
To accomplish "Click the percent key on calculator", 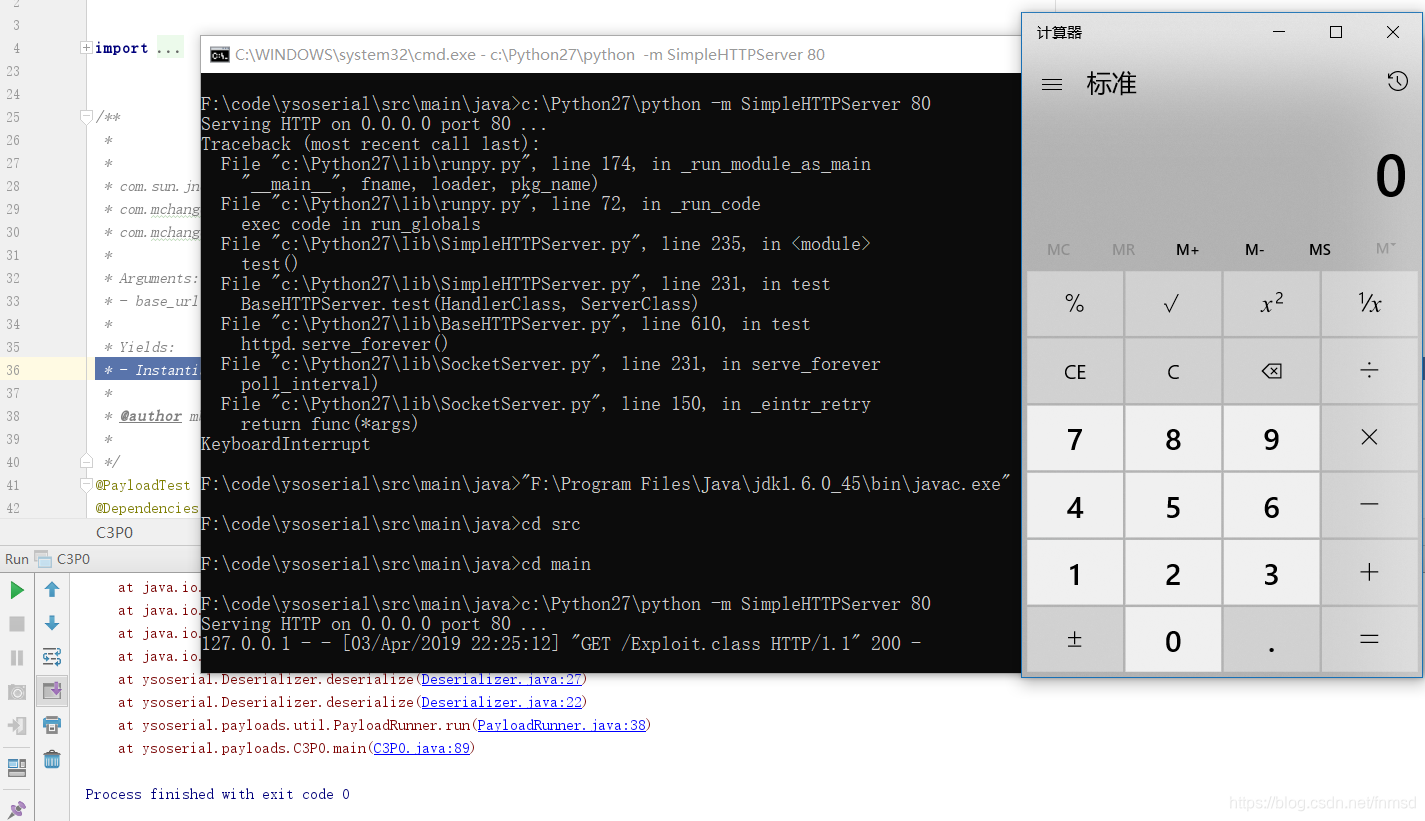I will 1075,304.
